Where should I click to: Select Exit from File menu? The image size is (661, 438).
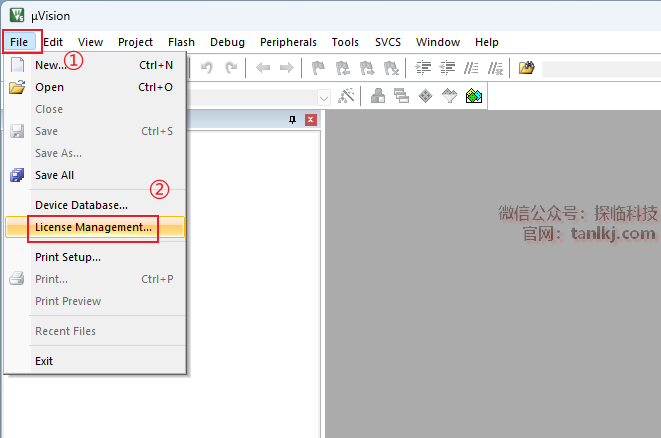[x=44, y=361]
